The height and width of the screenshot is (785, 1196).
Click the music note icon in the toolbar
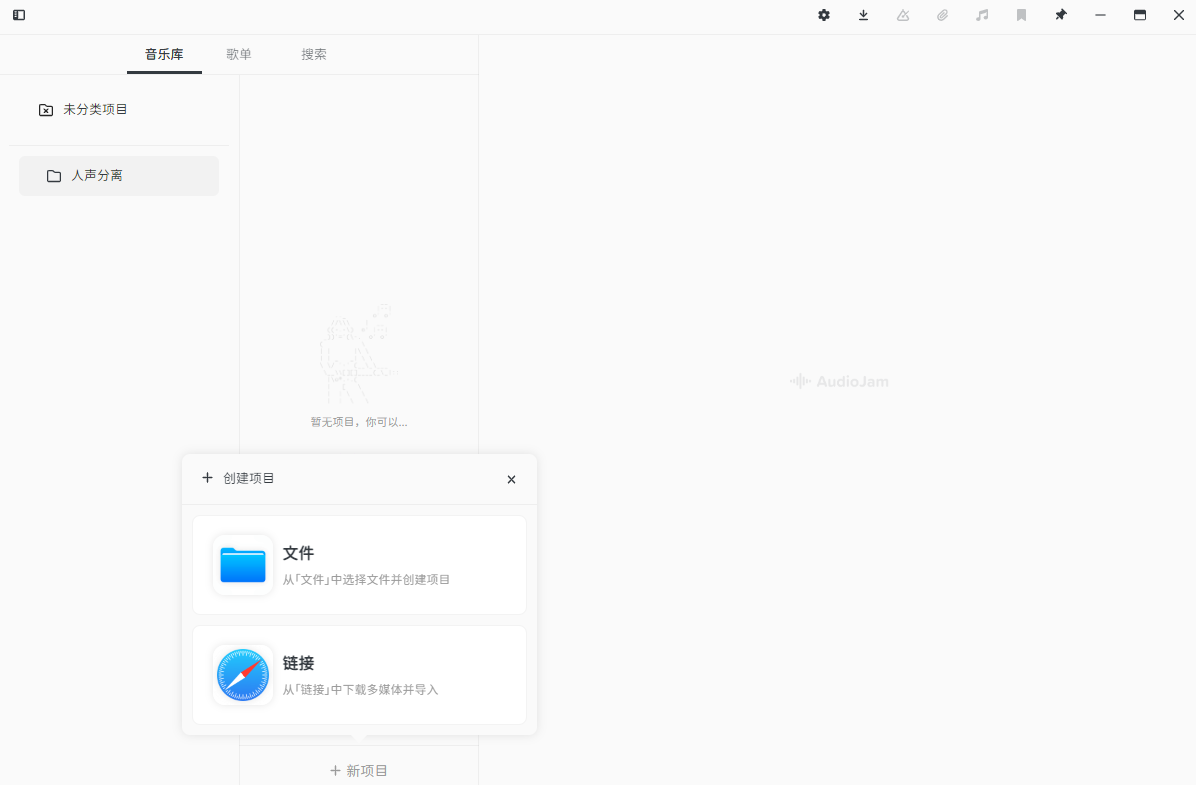981,15
